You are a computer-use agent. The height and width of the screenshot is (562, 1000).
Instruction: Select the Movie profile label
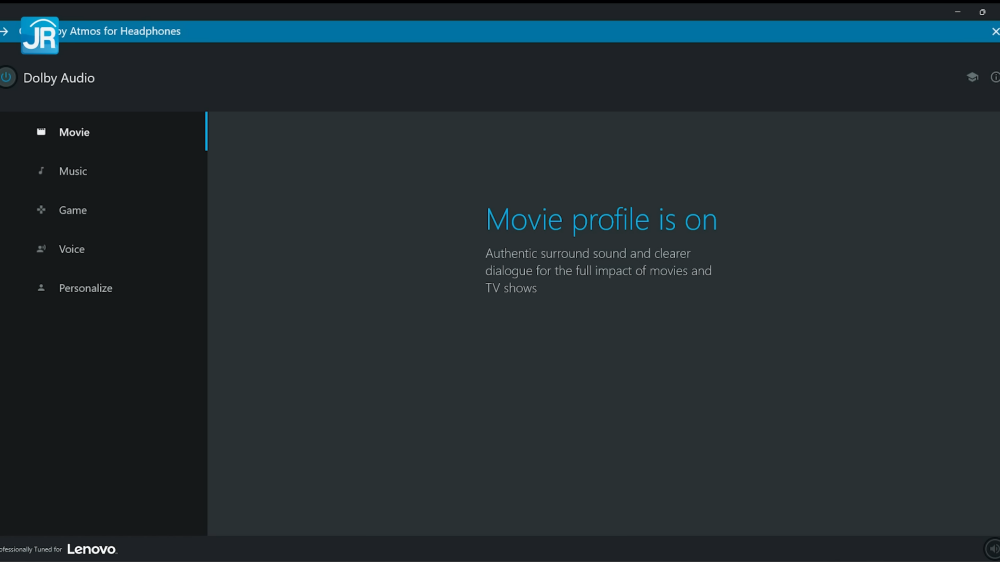coord(74,132)
